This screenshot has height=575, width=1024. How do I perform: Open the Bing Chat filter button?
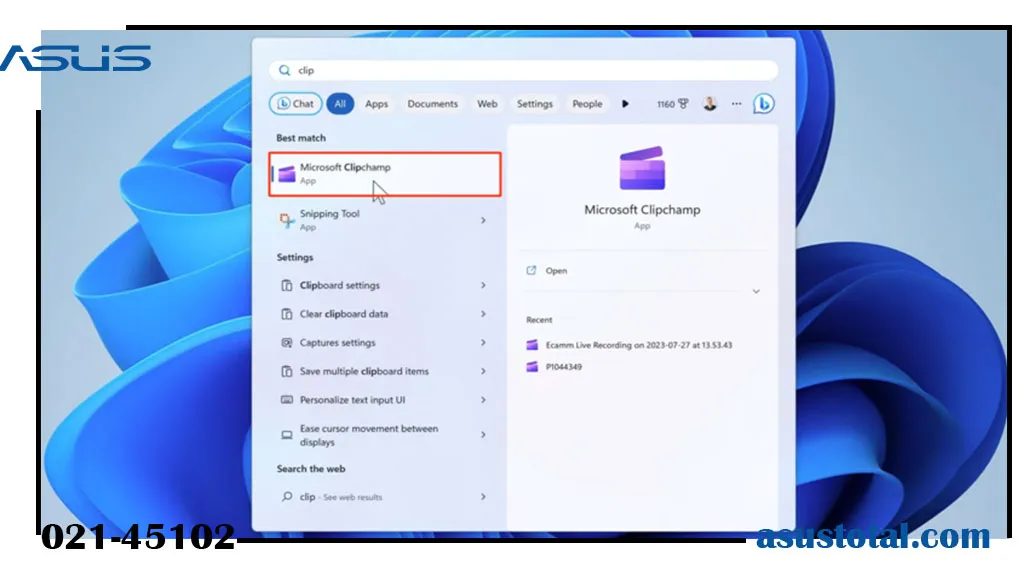pyautogui.click(x=295, y=103)
